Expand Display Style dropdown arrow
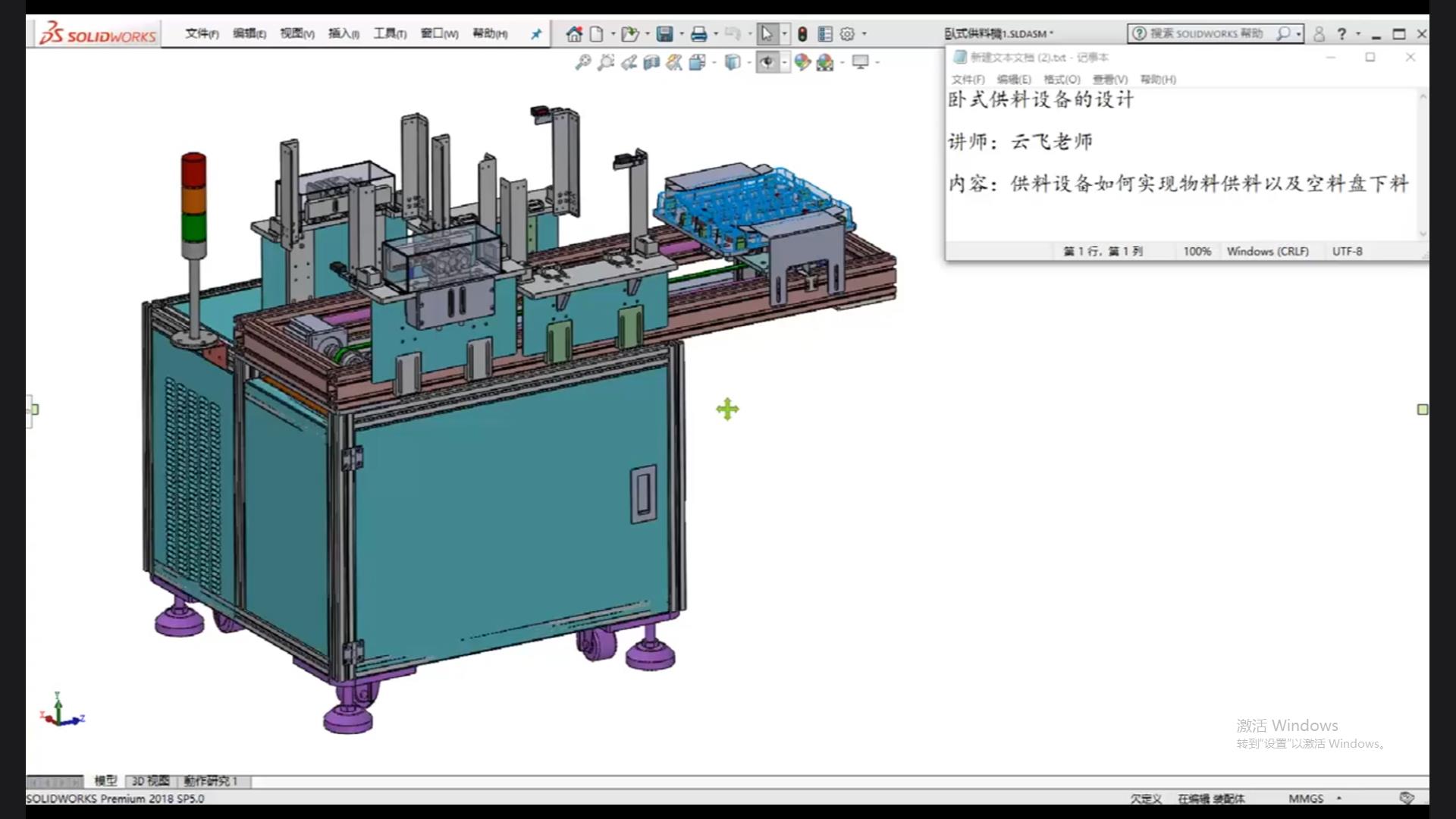The image size is (1456, 819). (749, 62)
